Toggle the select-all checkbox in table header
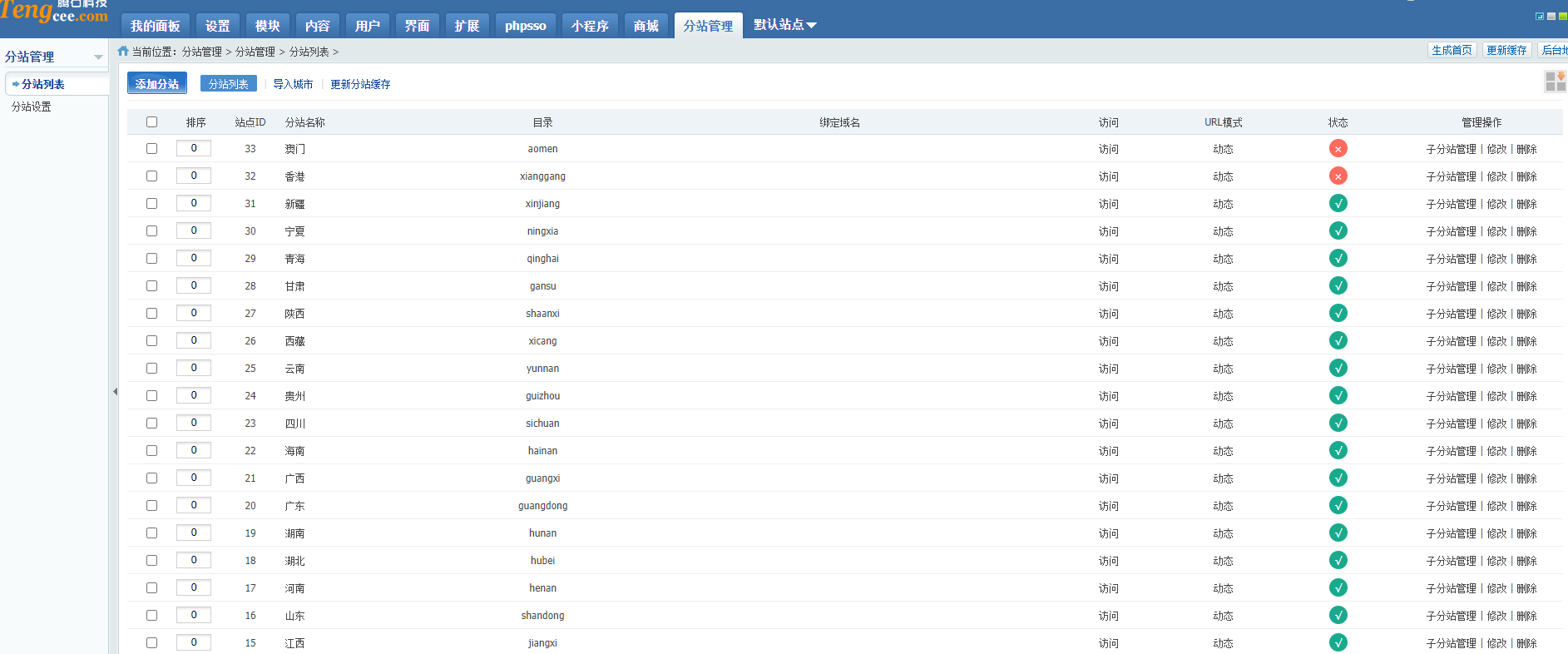 pyautogui.click(x=151, y=122)
